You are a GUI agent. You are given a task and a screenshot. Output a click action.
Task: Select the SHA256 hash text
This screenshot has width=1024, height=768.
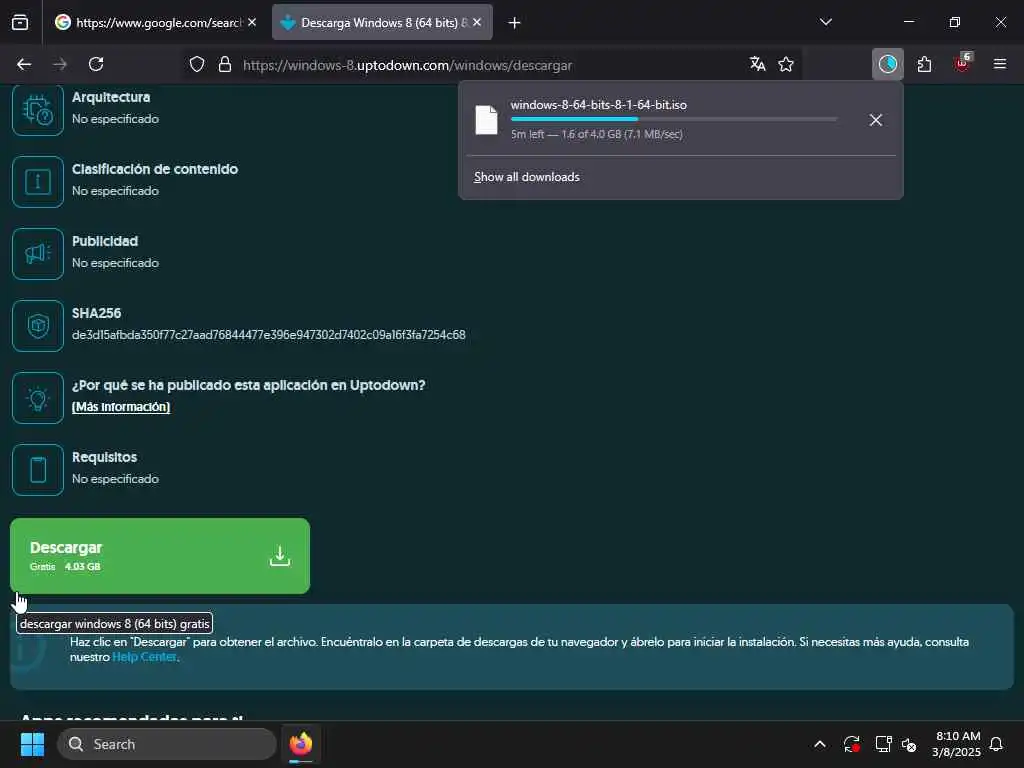click(268, 335)
